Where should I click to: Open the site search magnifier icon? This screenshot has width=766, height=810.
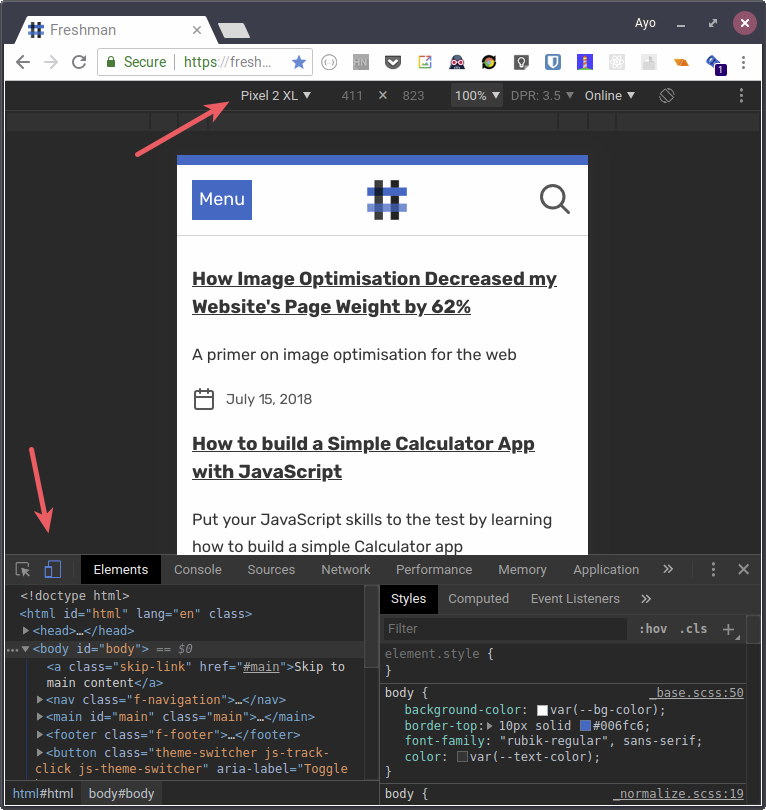click(555, 199)
